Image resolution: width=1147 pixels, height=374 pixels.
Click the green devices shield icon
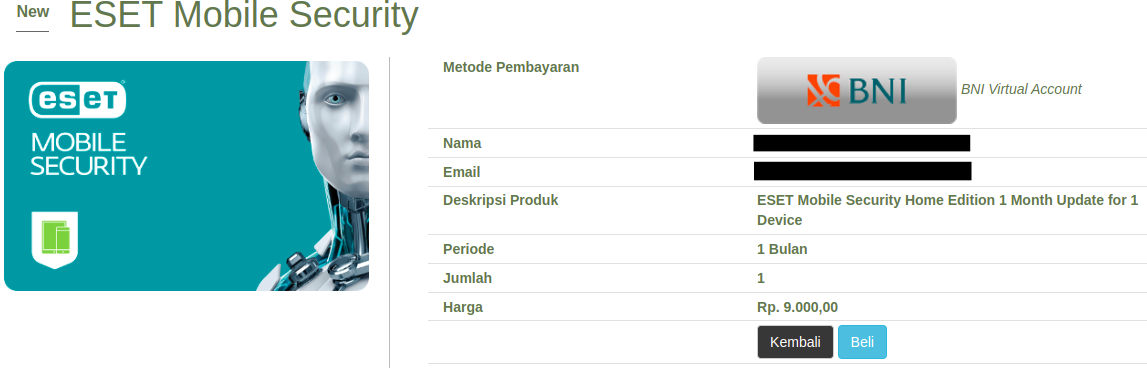pyautogui.click(x=55, y=240)
